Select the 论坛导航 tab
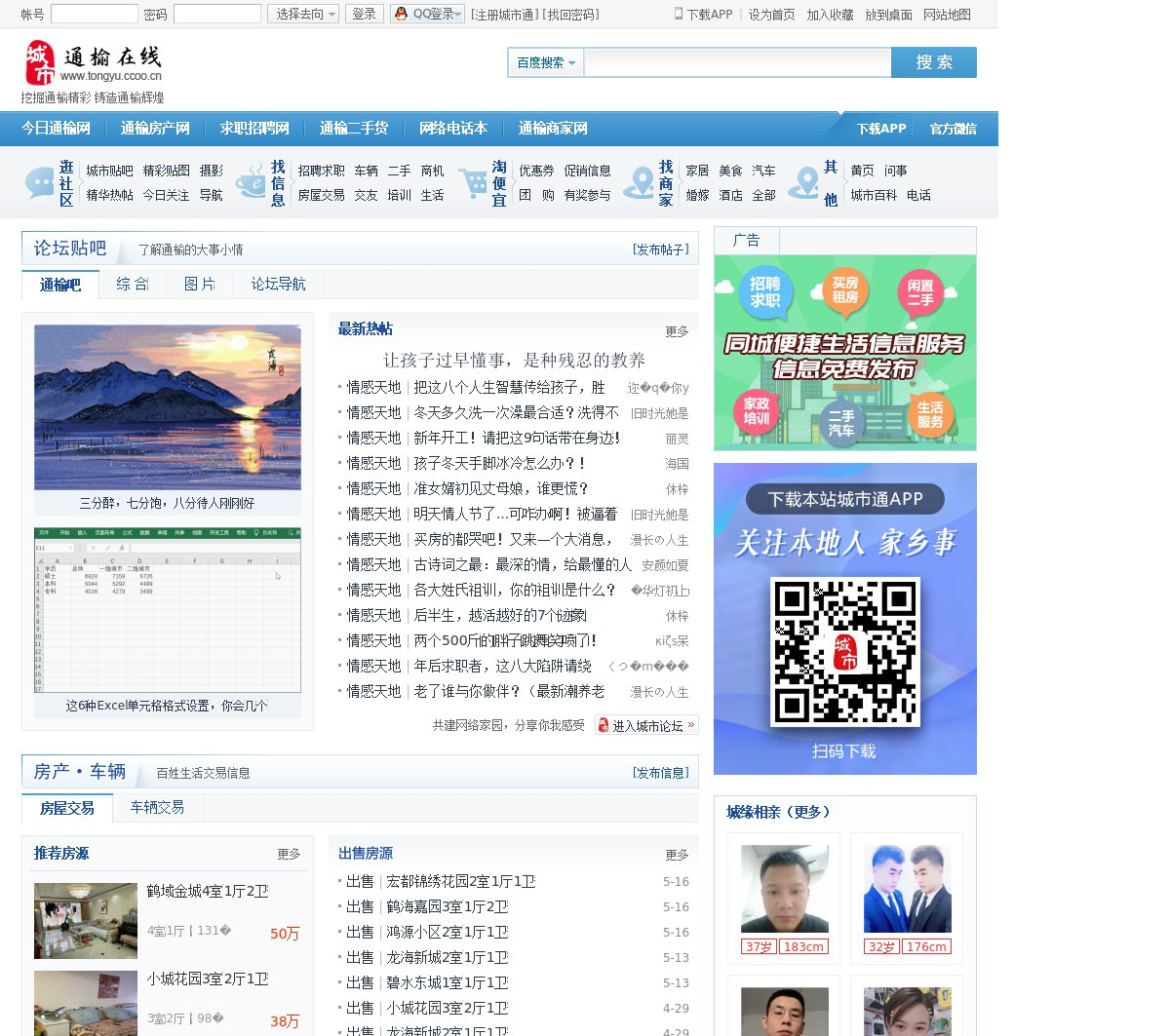This screenshot has height=1036, width=1170. coord(278,284)
